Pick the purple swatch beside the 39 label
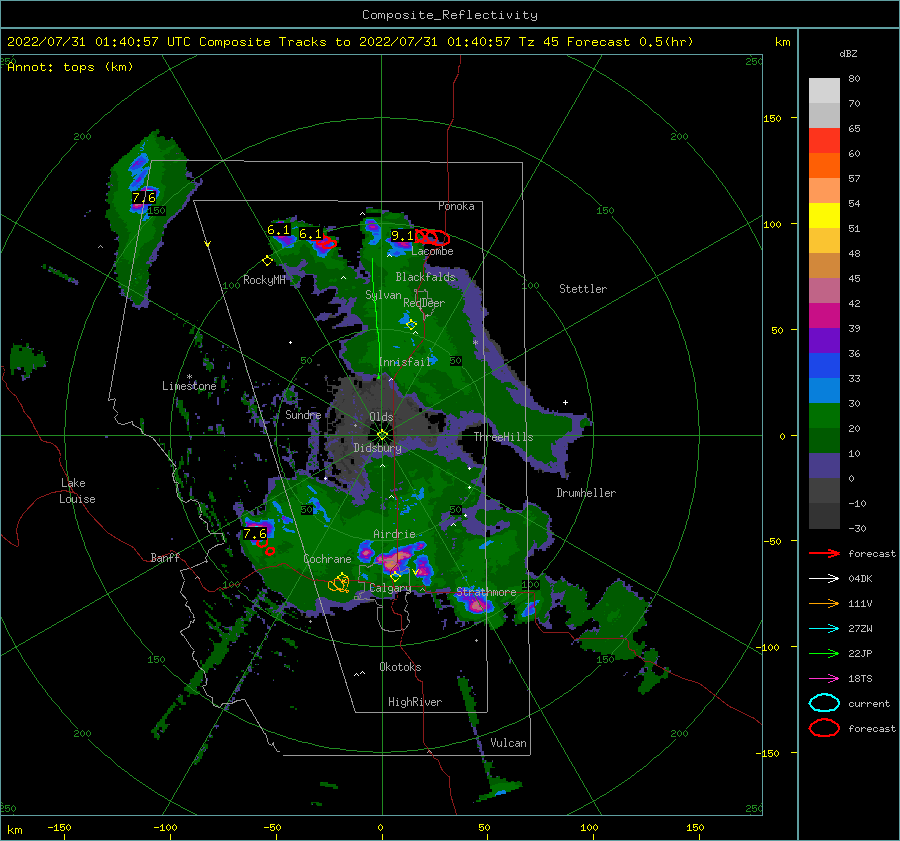Screen dimensions: 900x841 pyautogui.click(x=824, y=341)
